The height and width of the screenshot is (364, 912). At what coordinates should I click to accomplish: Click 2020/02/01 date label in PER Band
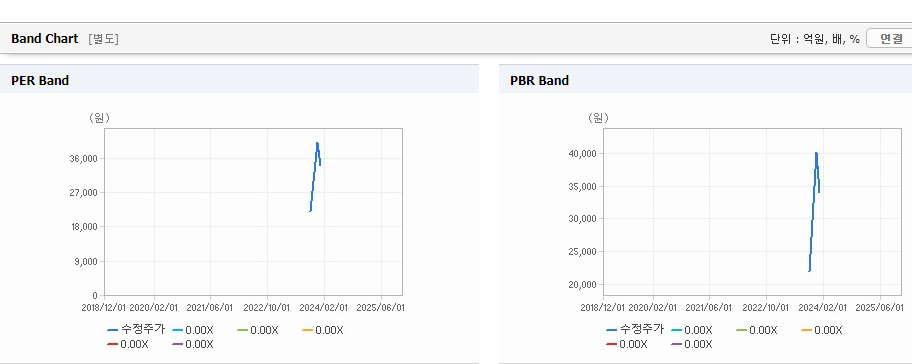154,307
